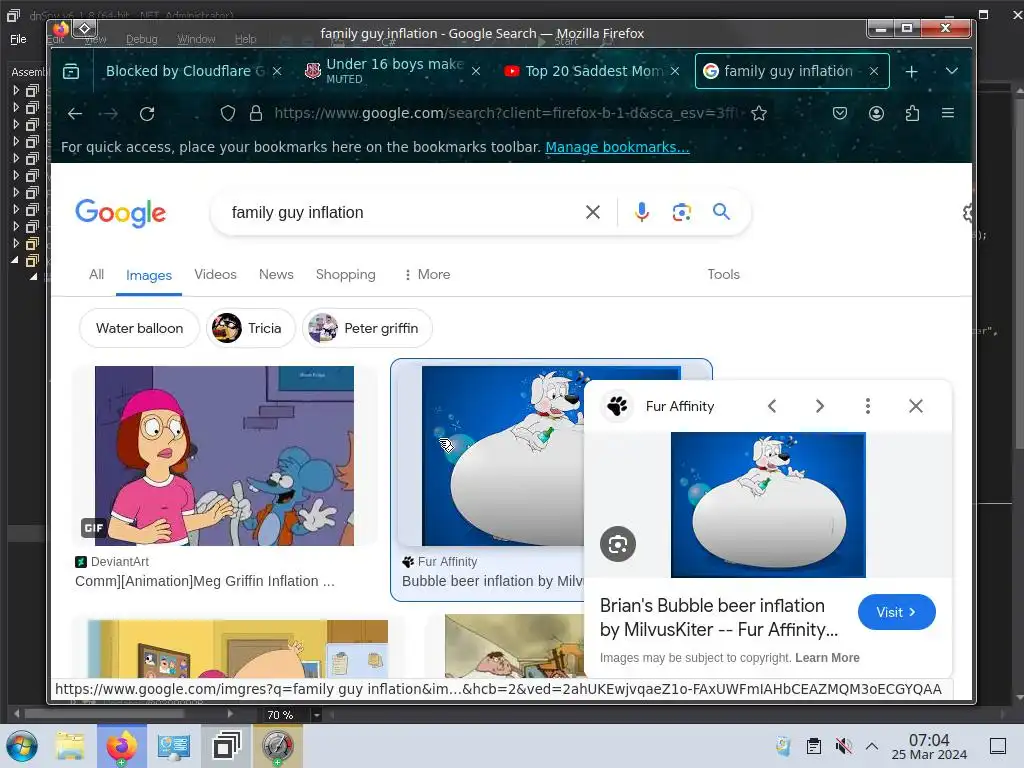This screenshot has width=1024, height=768.
Task: Click the Peter griffin filter chip
Action: point(367,328)
